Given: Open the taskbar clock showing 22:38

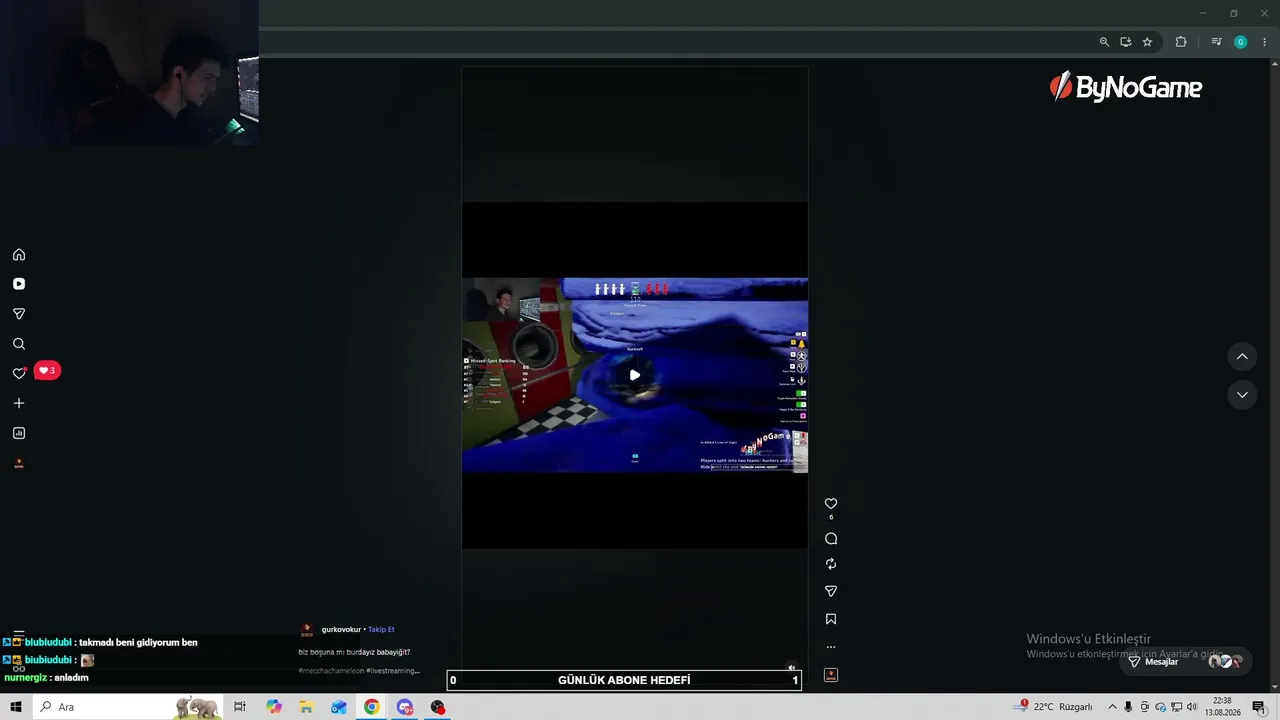Looking at the screenshot, I should coord(1222,707).
